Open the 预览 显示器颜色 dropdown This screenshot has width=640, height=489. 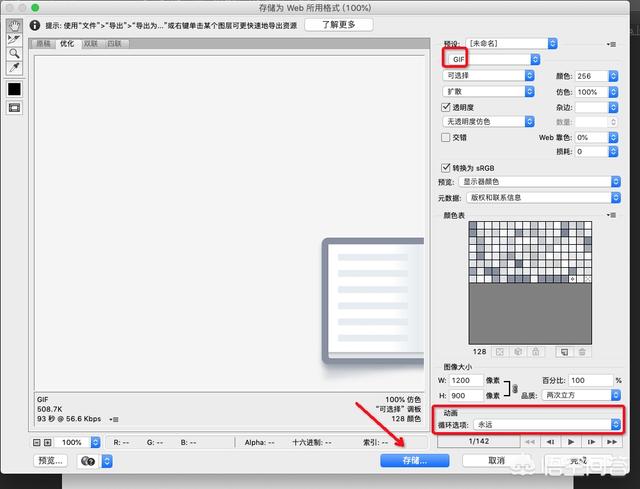click(x=540, y=182)
